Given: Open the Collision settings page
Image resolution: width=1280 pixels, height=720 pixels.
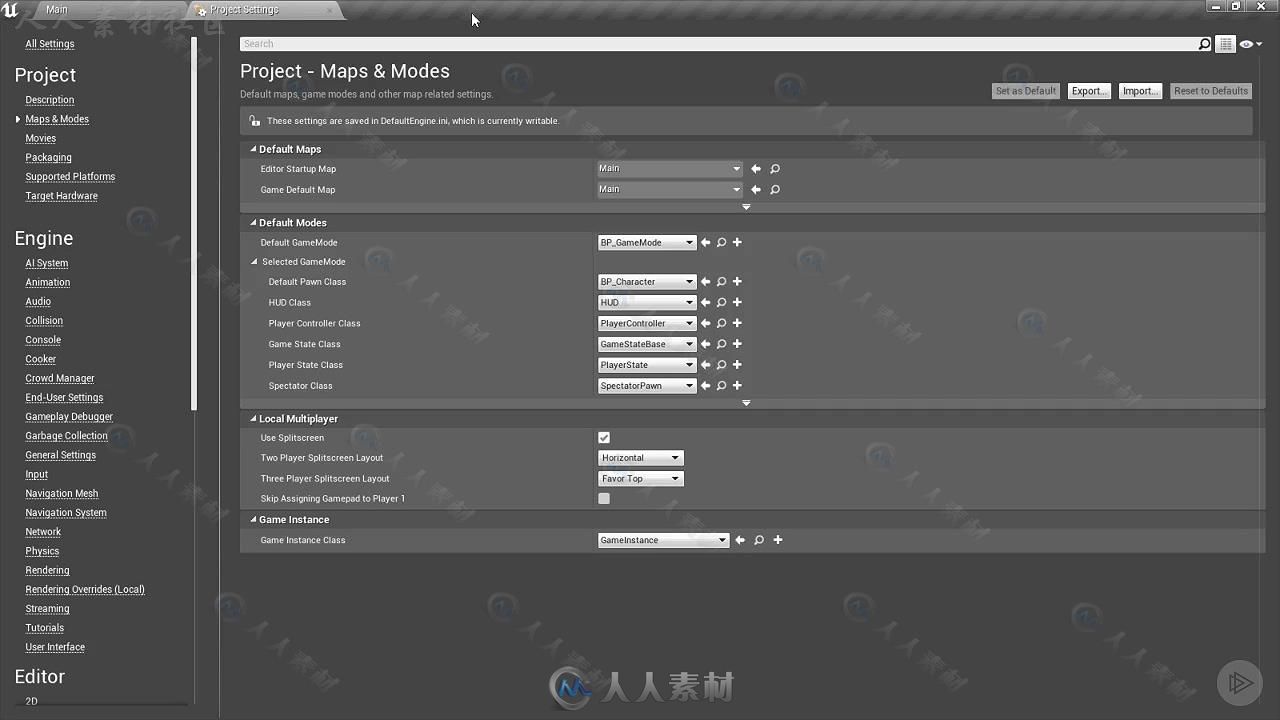Looking at the screenshot, I should [44, 321].
